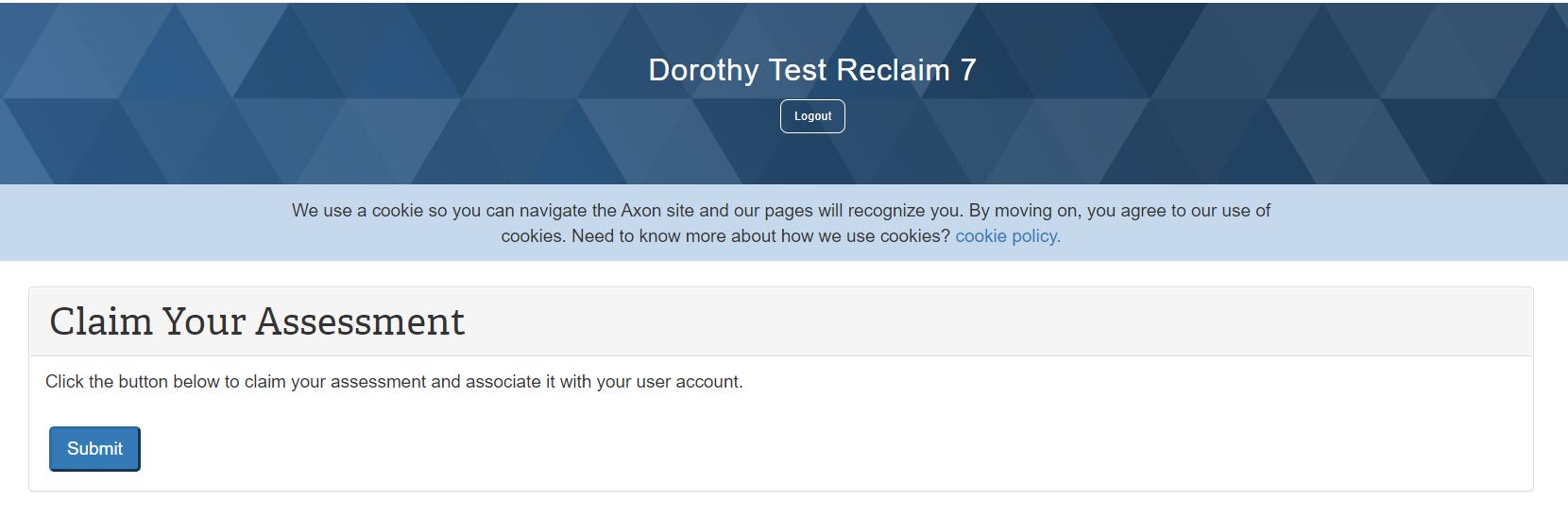Click banner area directly below Logout button
1568x519 pixels.
812,159
